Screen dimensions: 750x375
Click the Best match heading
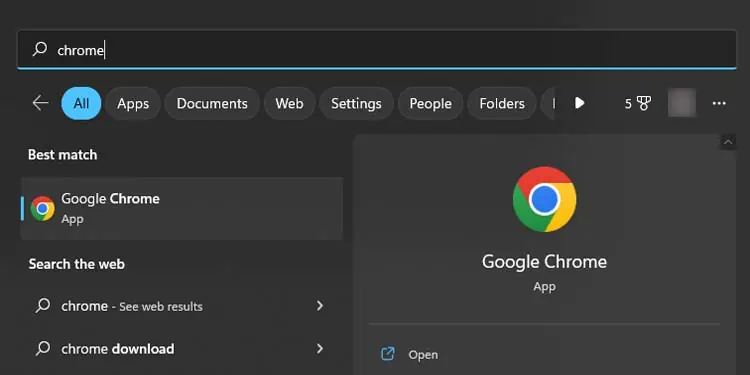[63, 155]
